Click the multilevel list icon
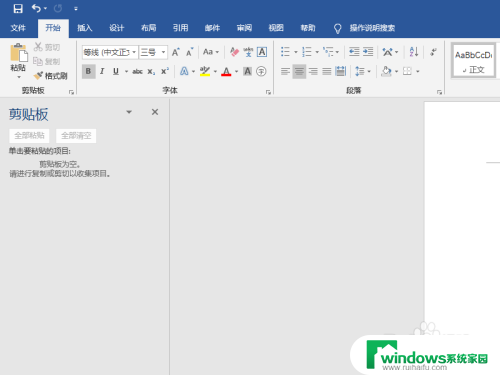500x375 pixels. pyautogui.click(x=328, y=52)
